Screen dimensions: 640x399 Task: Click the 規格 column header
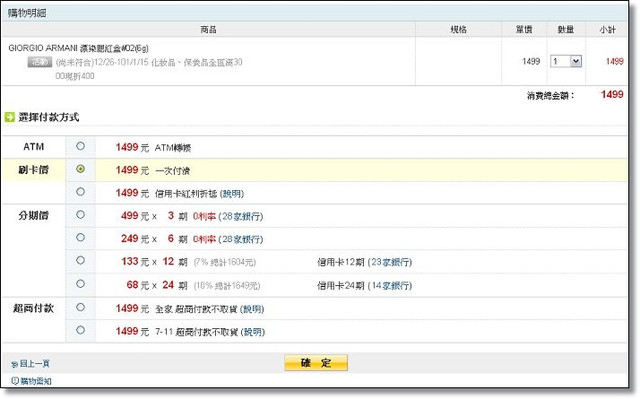tap(458, 29)
